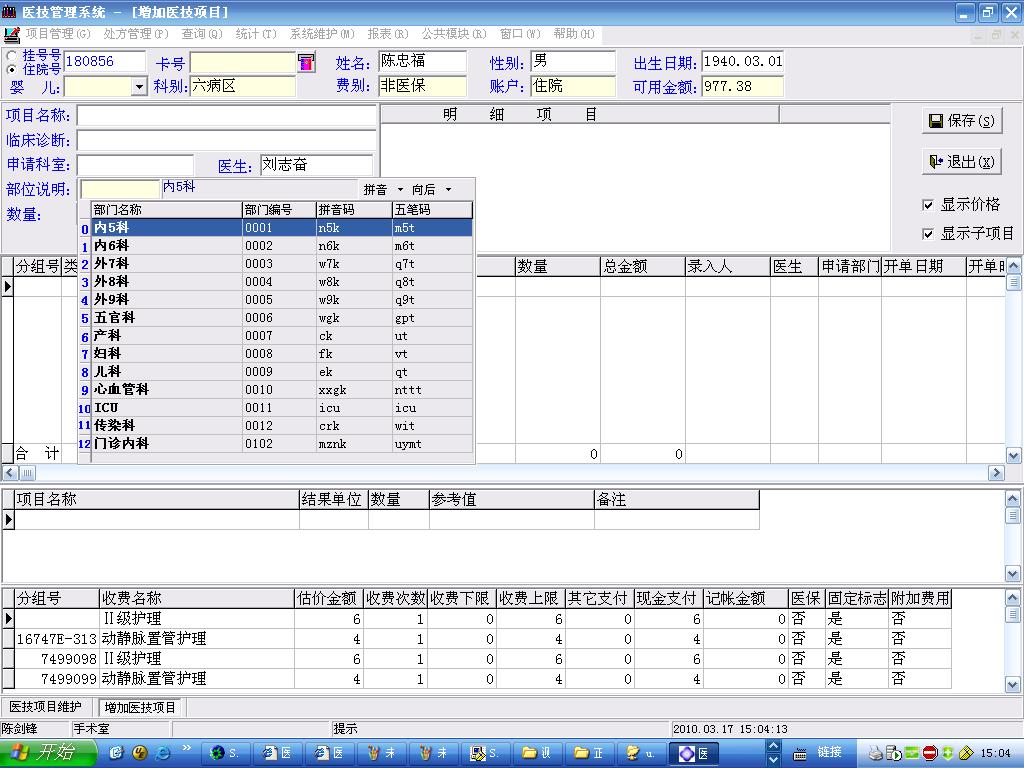Image resolution: width=1024 pixels, height=768 pixels.
Task: Open the 查询(Q) menu
Action: coord(202,34)
